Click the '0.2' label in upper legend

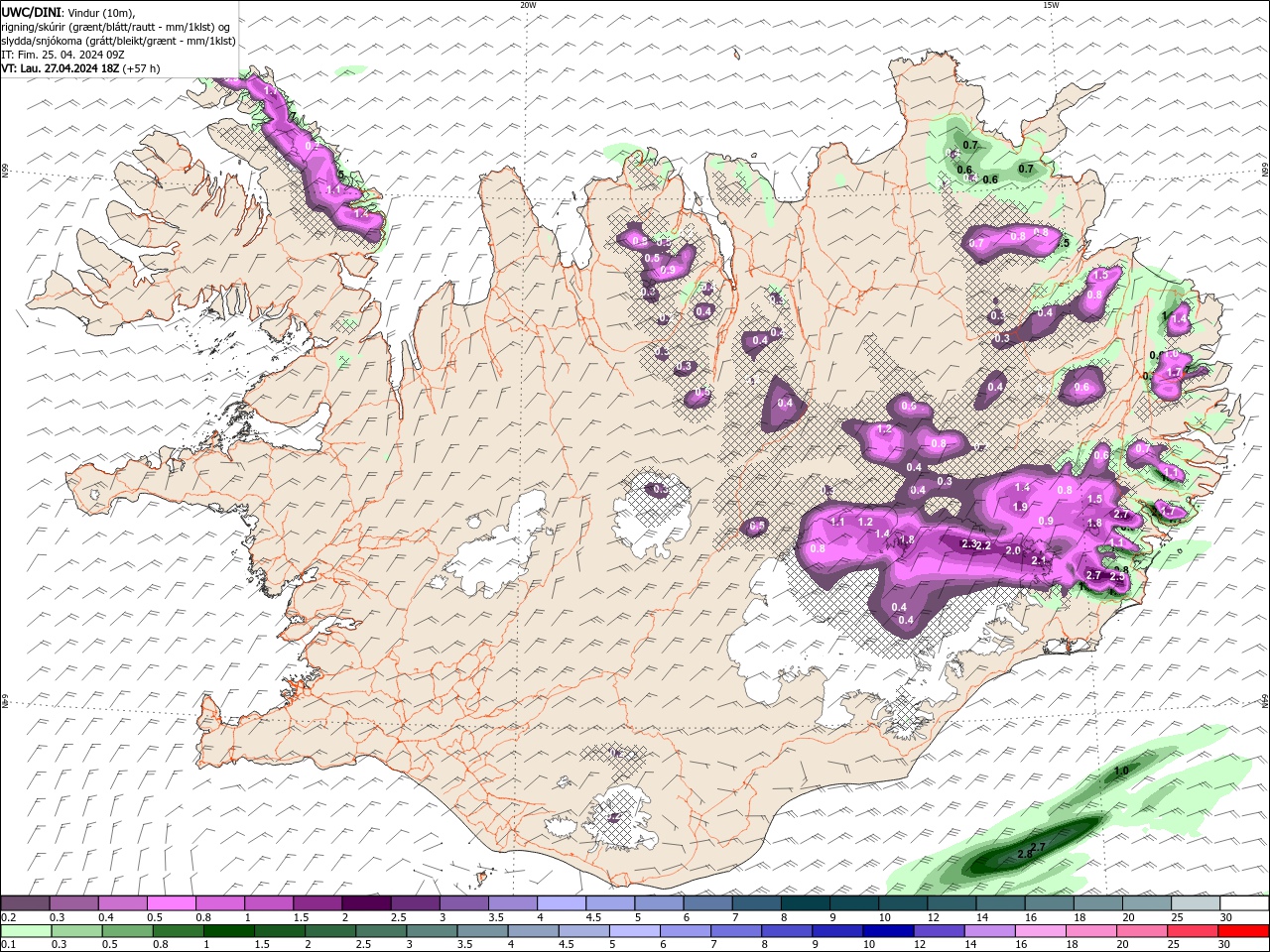coord(8,917)
